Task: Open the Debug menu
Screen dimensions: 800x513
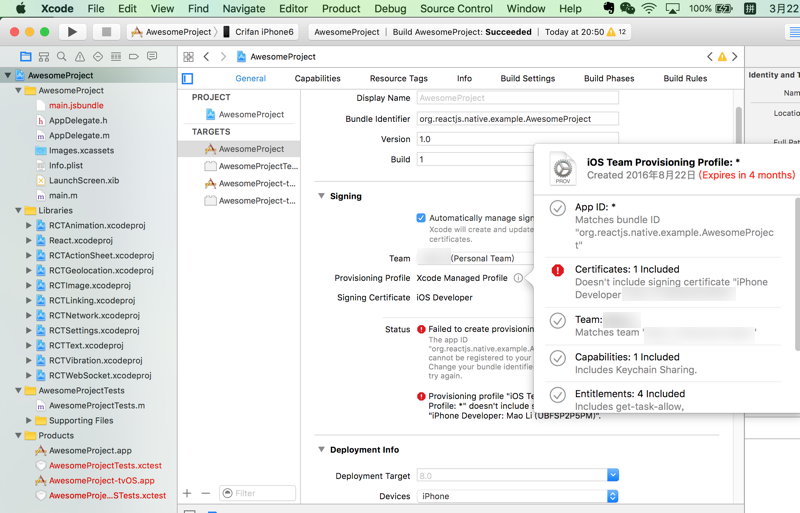Action: coord(390,8)
